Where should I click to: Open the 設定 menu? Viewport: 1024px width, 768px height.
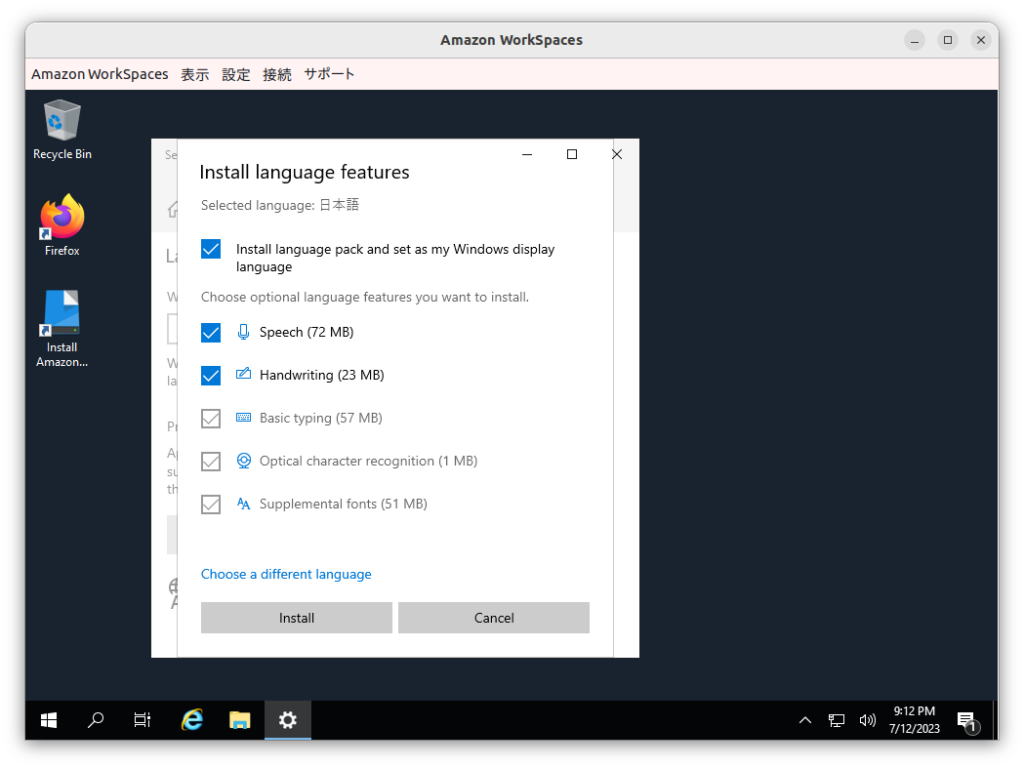point(236,73)
